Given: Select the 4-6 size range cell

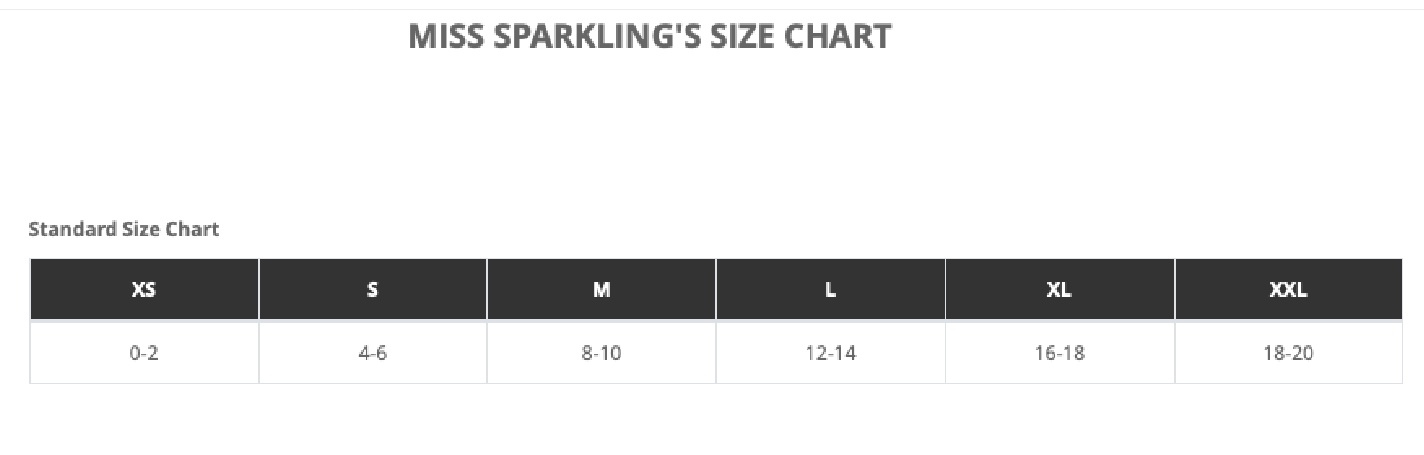Looking at the screenshot, I should pos(373,353).
